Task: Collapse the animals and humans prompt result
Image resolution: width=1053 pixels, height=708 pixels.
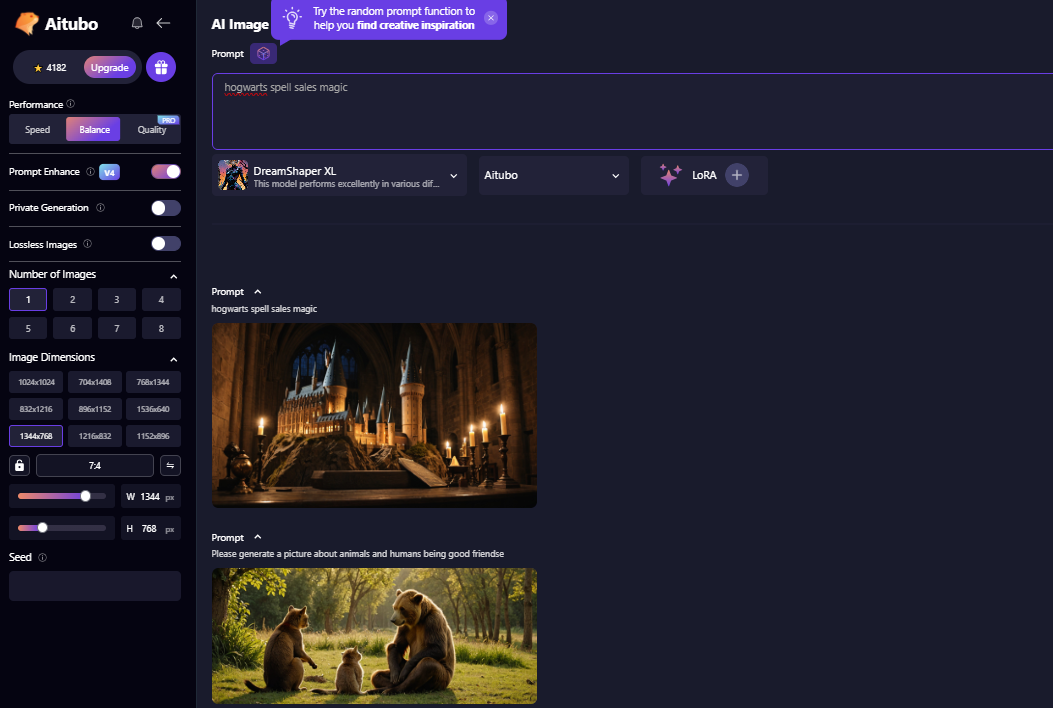Action: click(258, 537)
